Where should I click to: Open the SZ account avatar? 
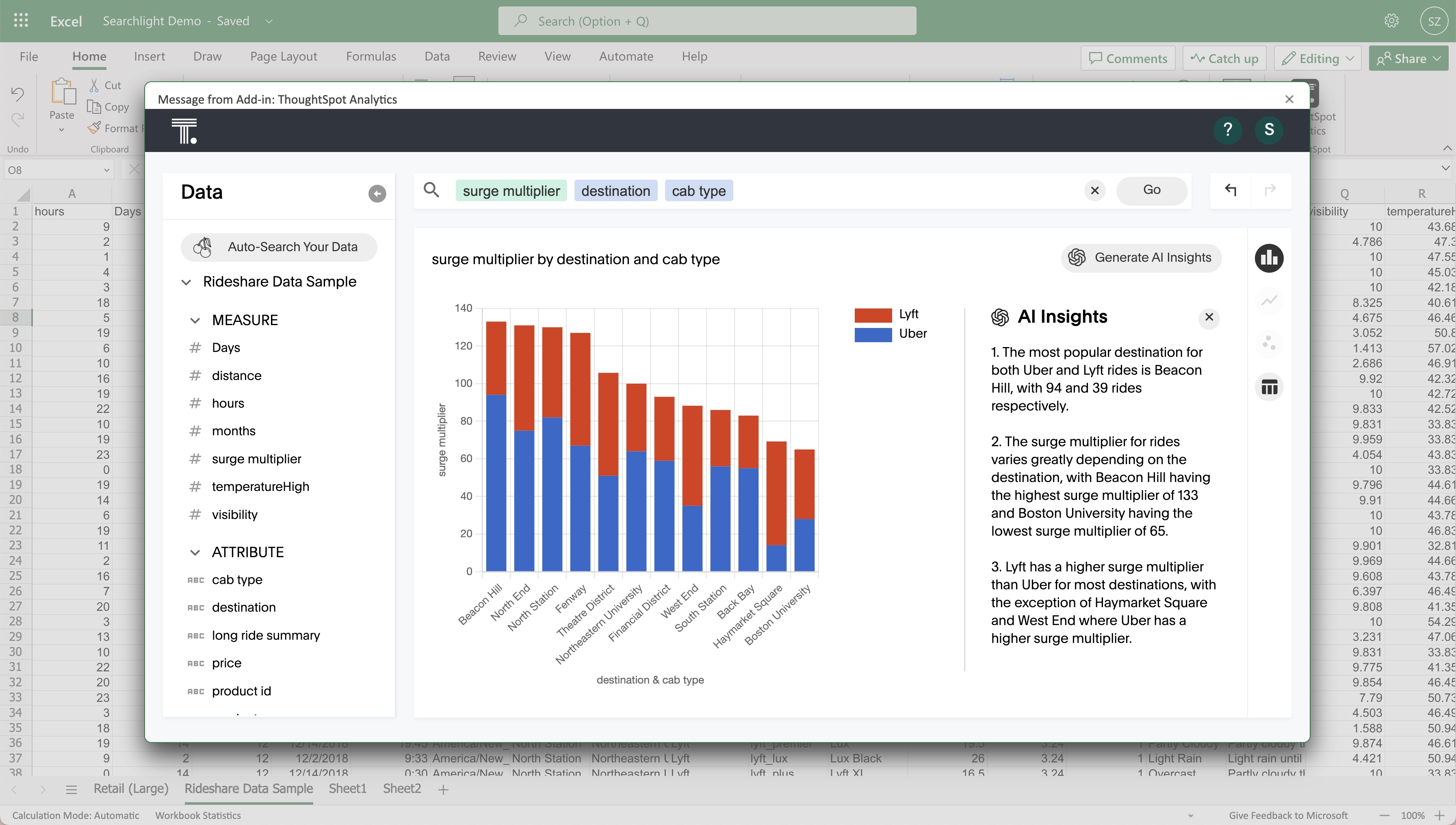click(1434, 21)
